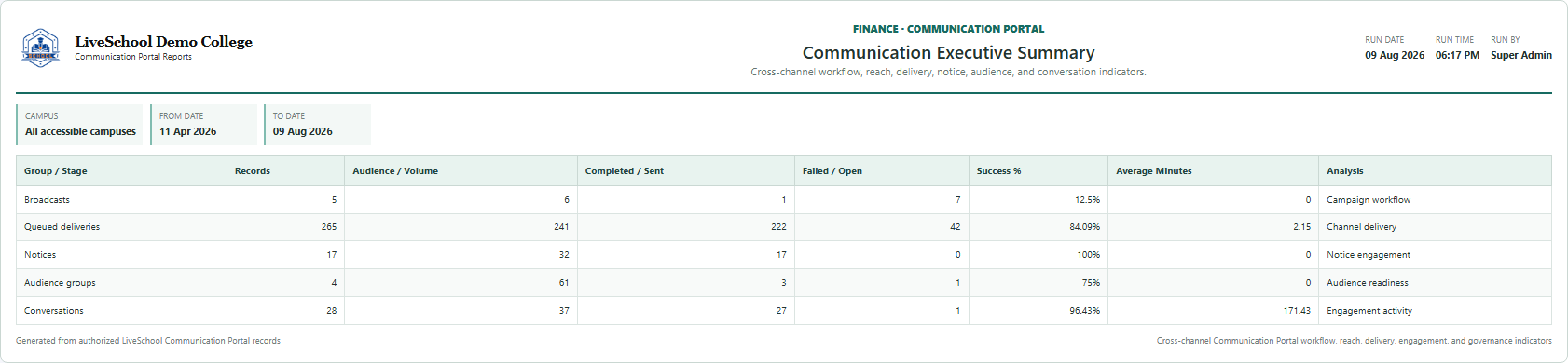Image resolution: width=1568 pixels, height=364 pixels.
Task: Click the run date value 09 Aug 2026
Action: pos(1394,55)
